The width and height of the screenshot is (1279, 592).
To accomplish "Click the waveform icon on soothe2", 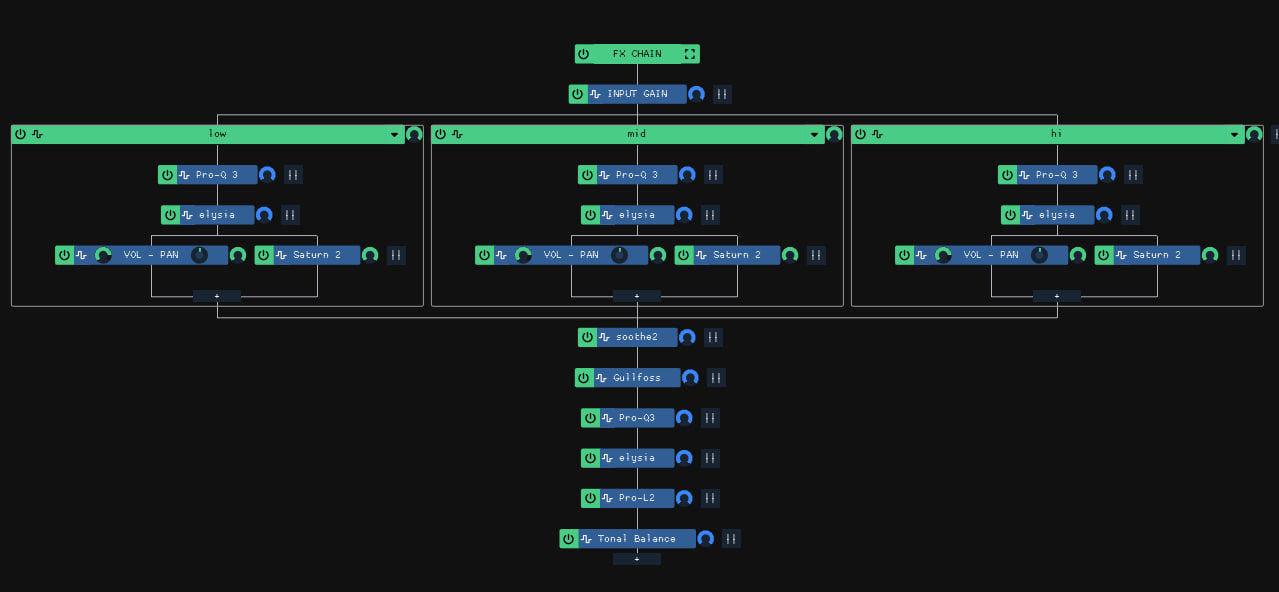I will (604, 337).
